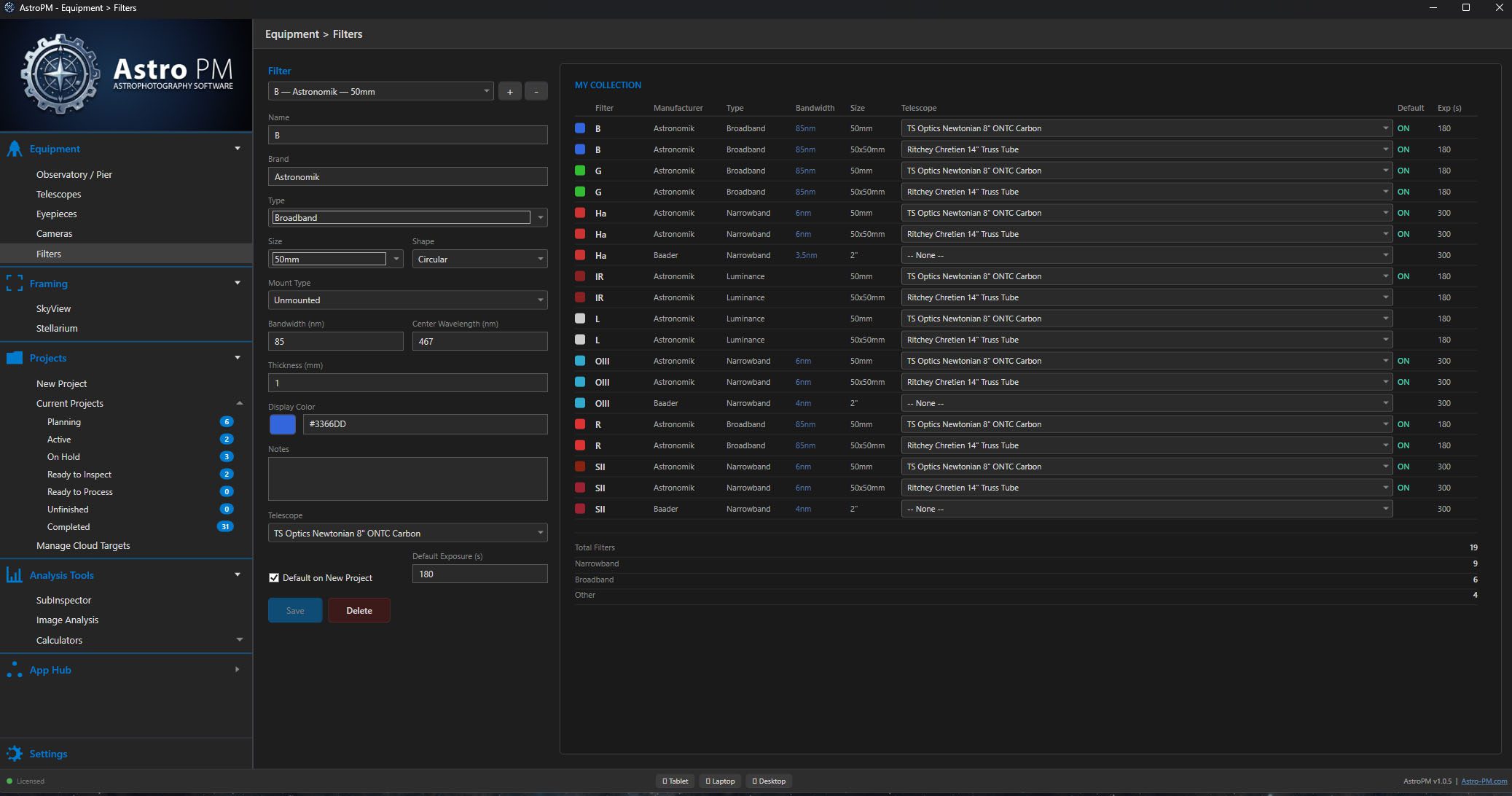Add a new filter with plus button

[x=510, y=92]
